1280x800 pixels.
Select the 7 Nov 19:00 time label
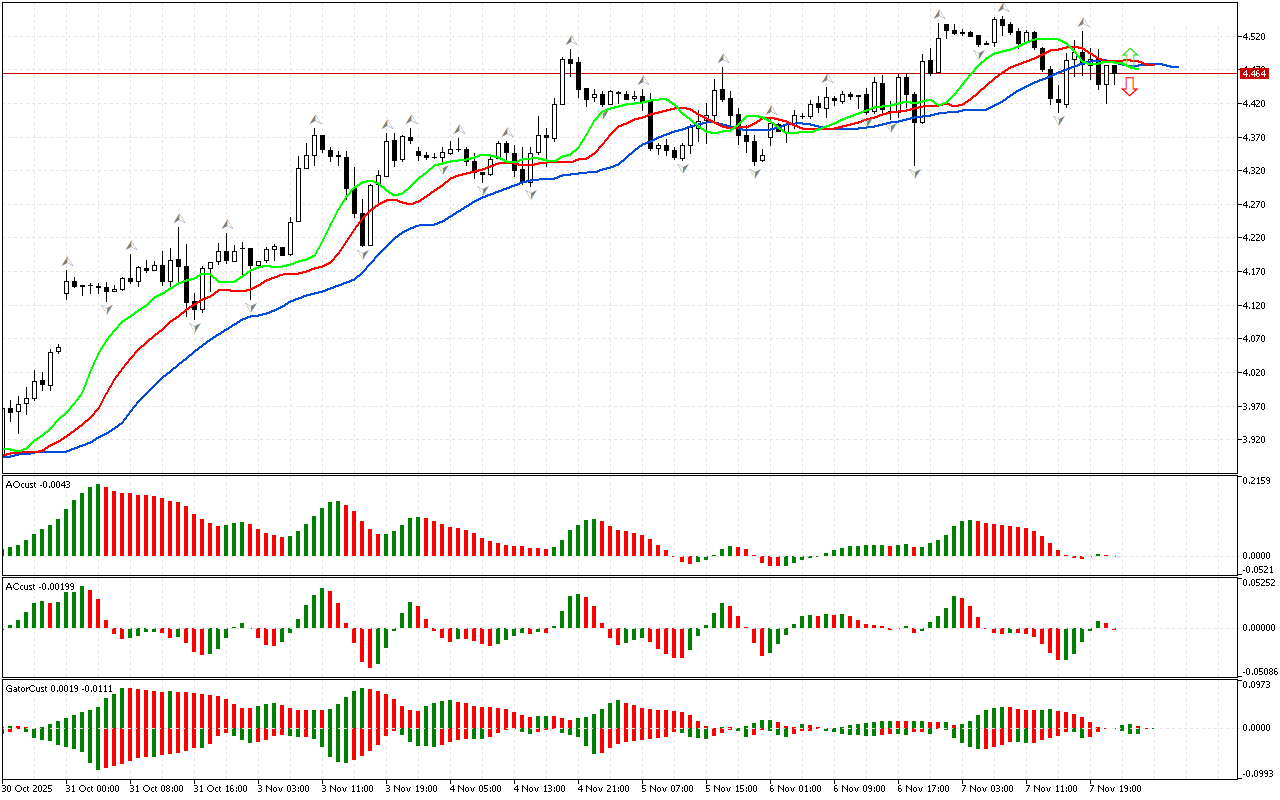click(x=1114, y=788)
